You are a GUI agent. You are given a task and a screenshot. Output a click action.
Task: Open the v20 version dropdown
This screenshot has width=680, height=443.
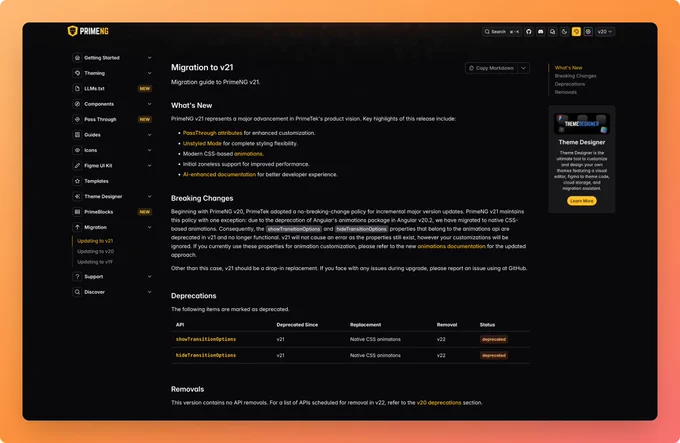[x=605, y=32]
